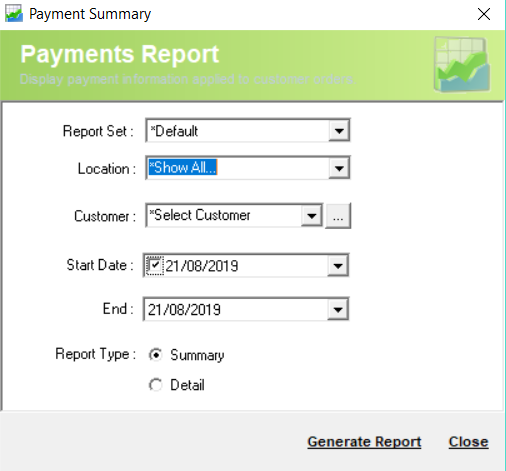Click the Payments Report heading text

coord(120,54)
